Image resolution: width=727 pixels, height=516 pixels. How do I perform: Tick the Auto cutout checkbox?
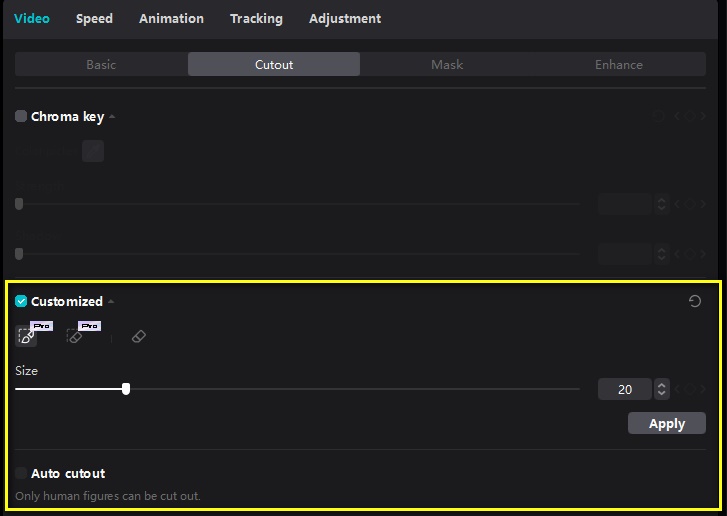21,473
